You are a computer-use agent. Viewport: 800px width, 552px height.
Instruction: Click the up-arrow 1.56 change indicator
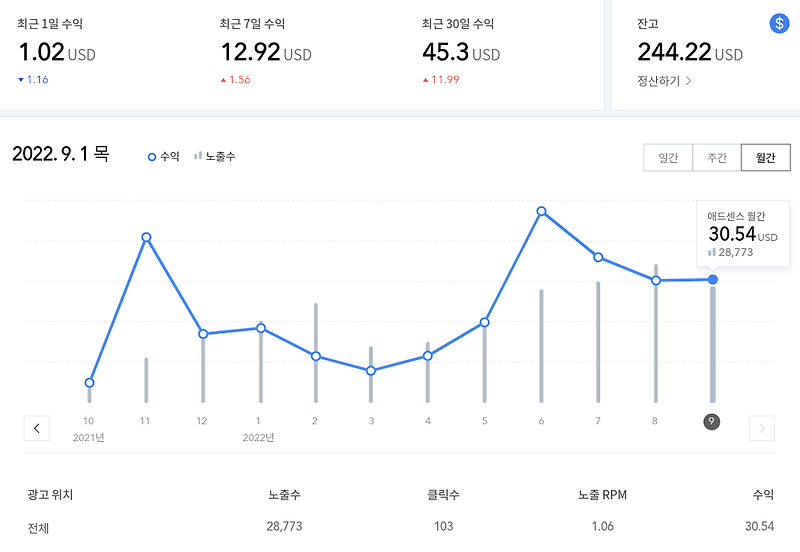pyautogui.click(x=235, y=80)
